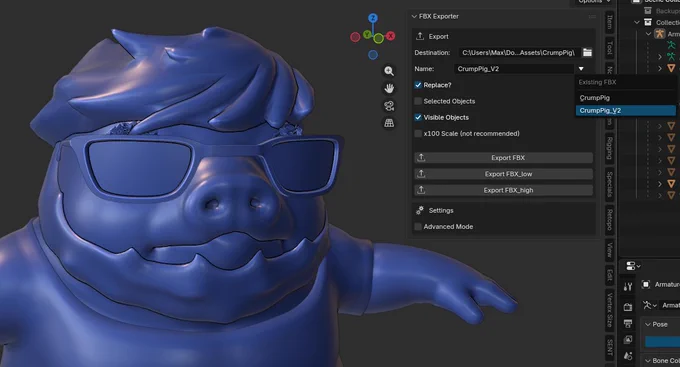The height and width of the screenshot is (367, 680).
Task: Open Tool properties tab wrench icon
Action: 628,287
